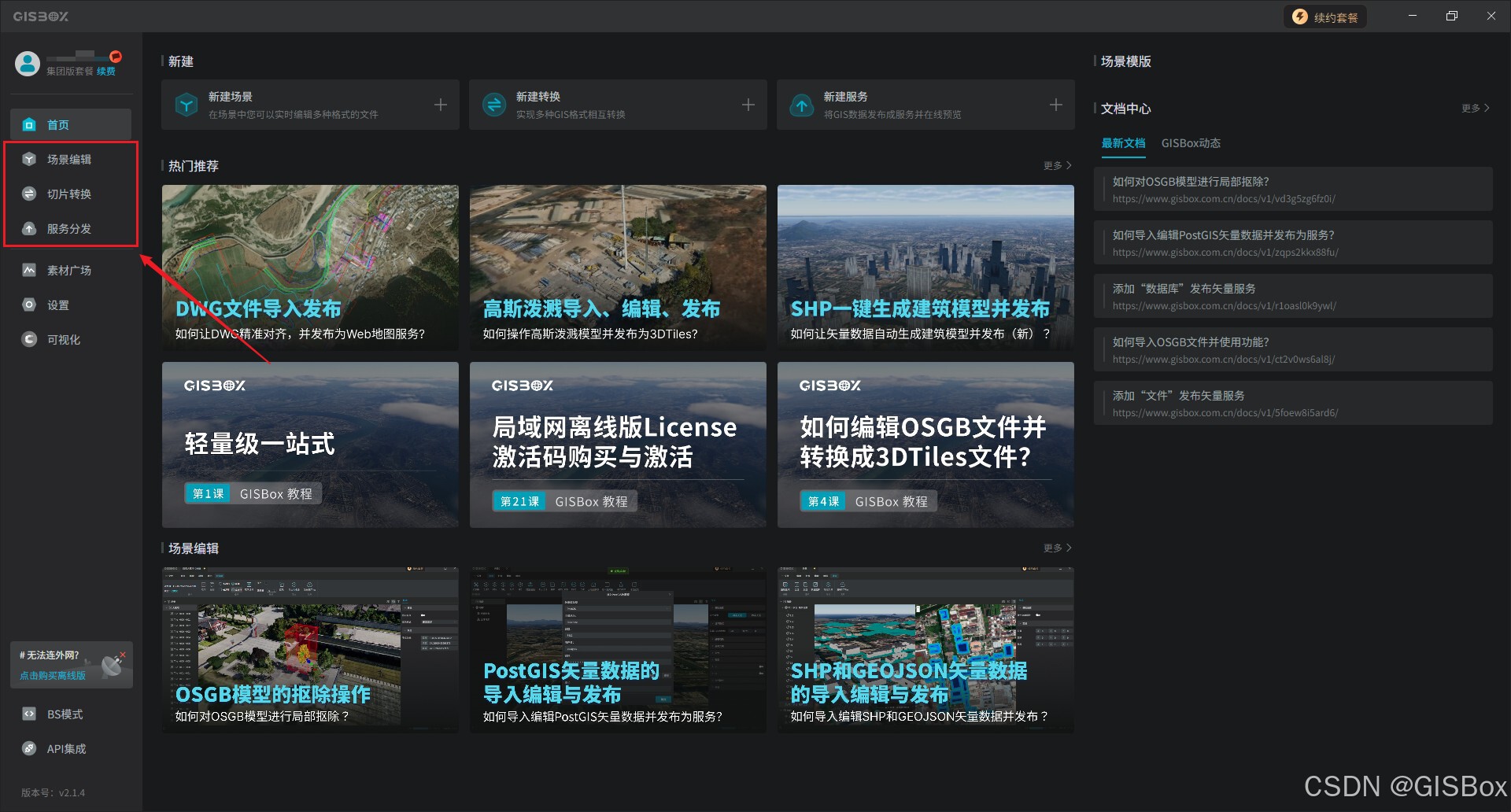Click plus sign on 新建场景 card
The width and height of the screenshot is (1511, 812).
pyautogui.click(x=441, y=105)
